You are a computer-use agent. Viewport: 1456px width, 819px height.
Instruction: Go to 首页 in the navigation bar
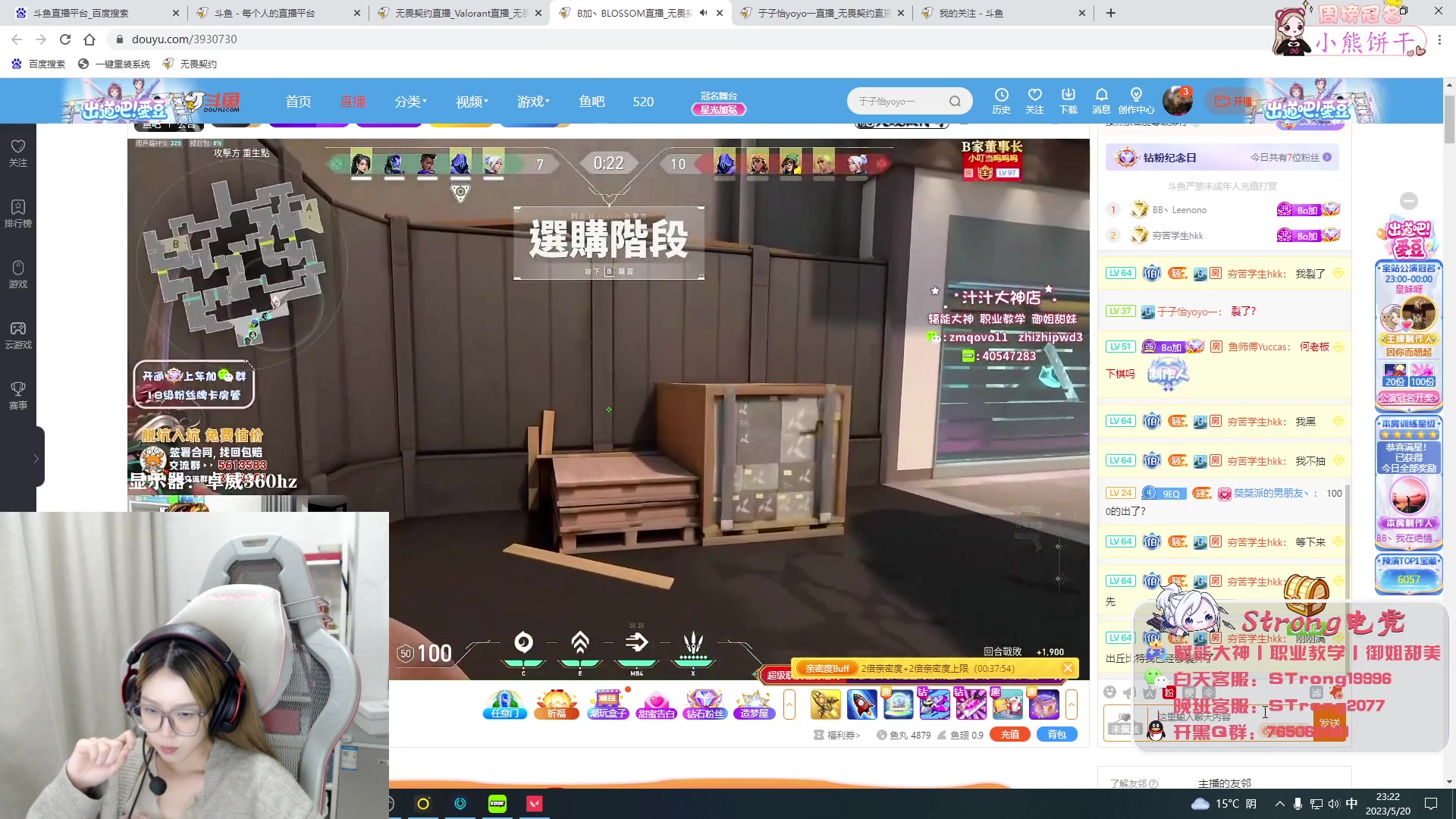(x=298, y=102)
